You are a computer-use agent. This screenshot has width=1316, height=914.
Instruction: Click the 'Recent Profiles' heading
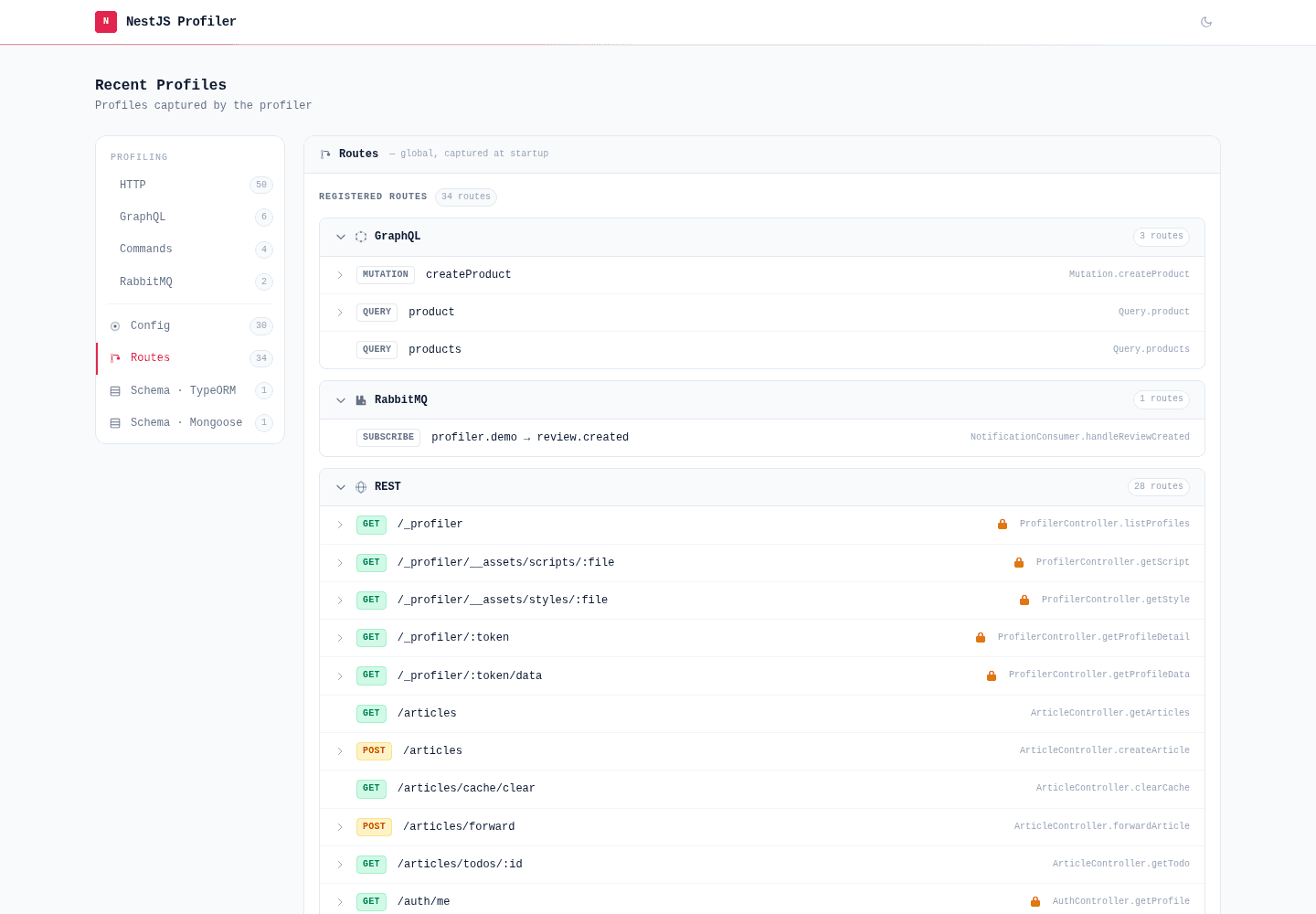click(161, 85)
